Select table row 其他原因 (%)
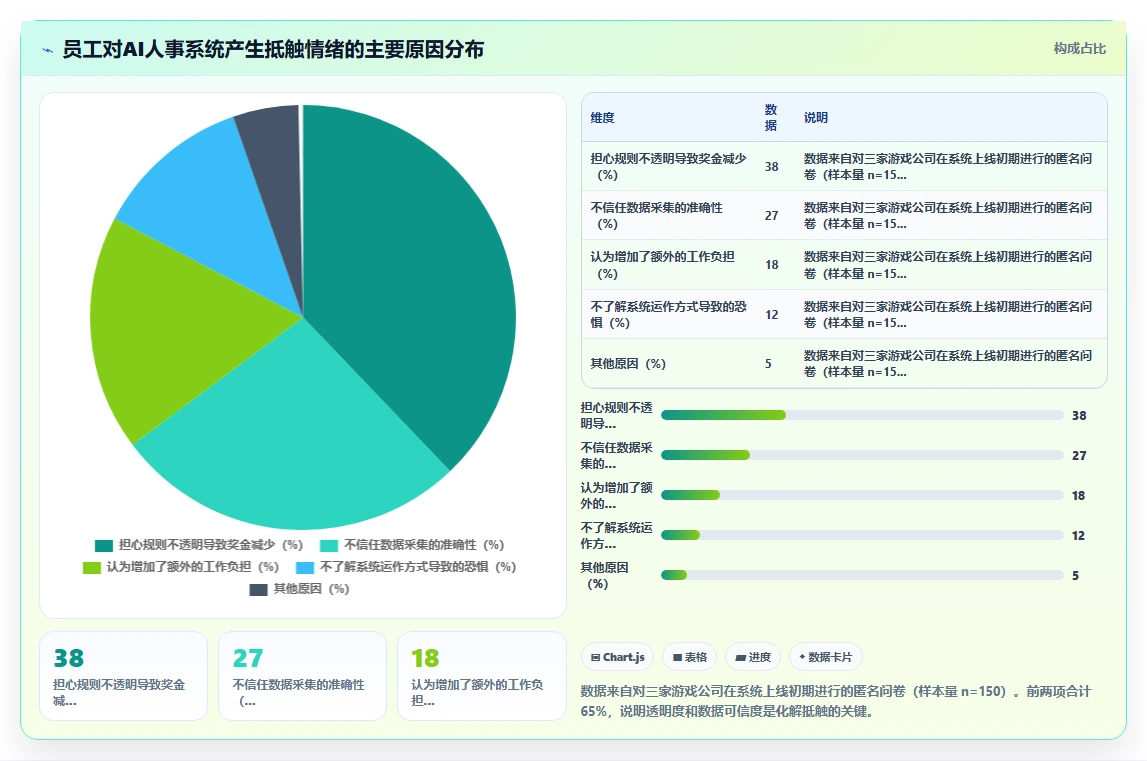Viewport: 1147px width, 761px height. point(844,363)
